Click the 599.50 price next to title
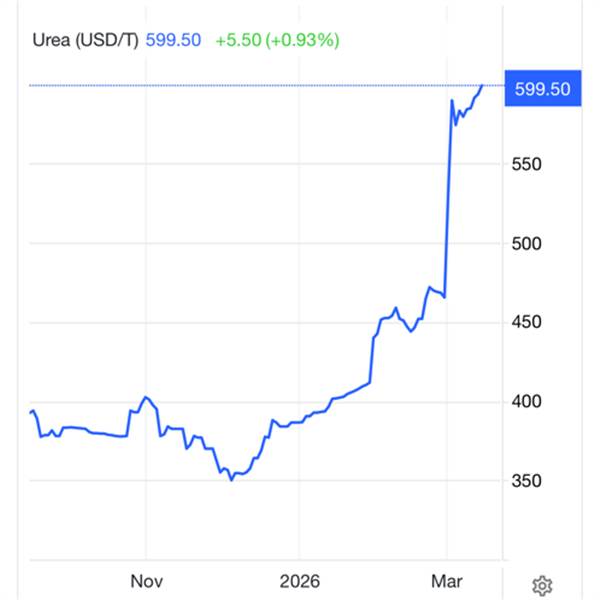600x600 pixels. point(173,40)
